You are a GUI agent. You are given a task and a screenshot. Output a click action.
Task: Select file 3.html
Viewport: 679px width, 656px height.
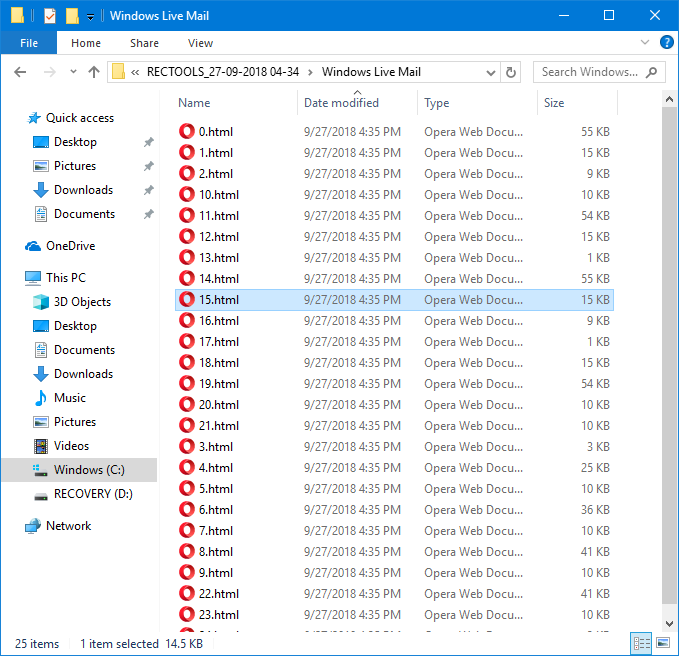pos(216,446)
